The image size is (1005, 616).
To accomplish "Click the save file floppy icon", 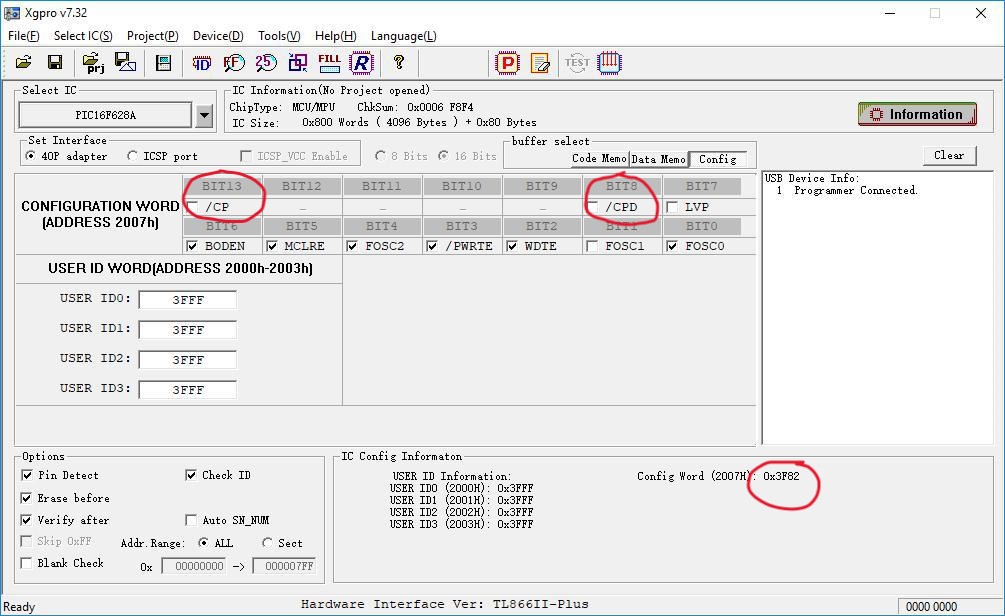I will coord(55,62).
